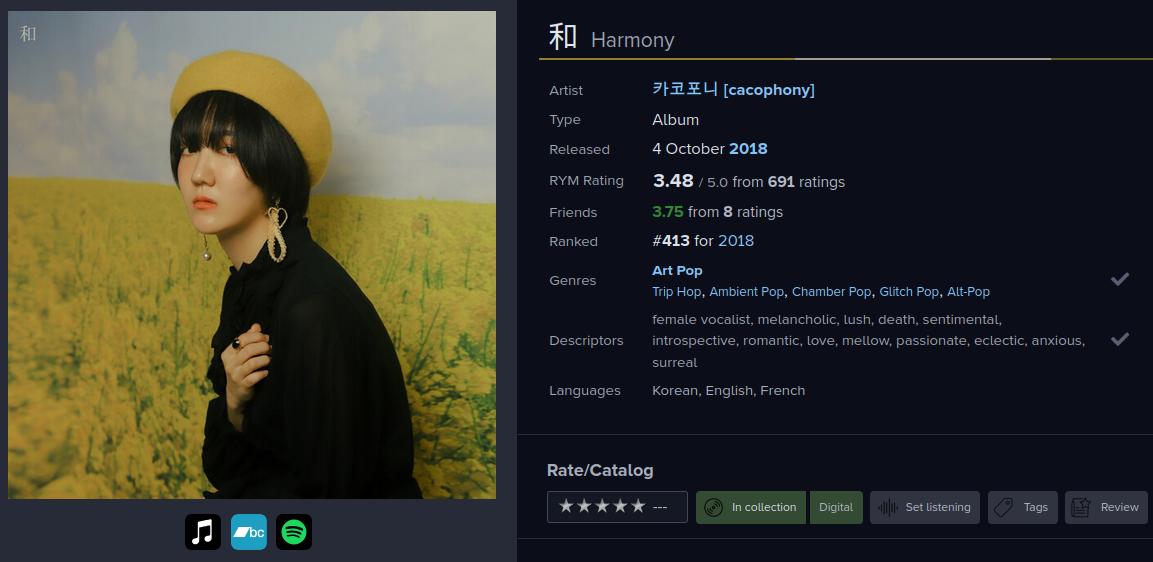Click the Harmony album title
This screenshot has height=562, width=1153.
tap(632, 40)
